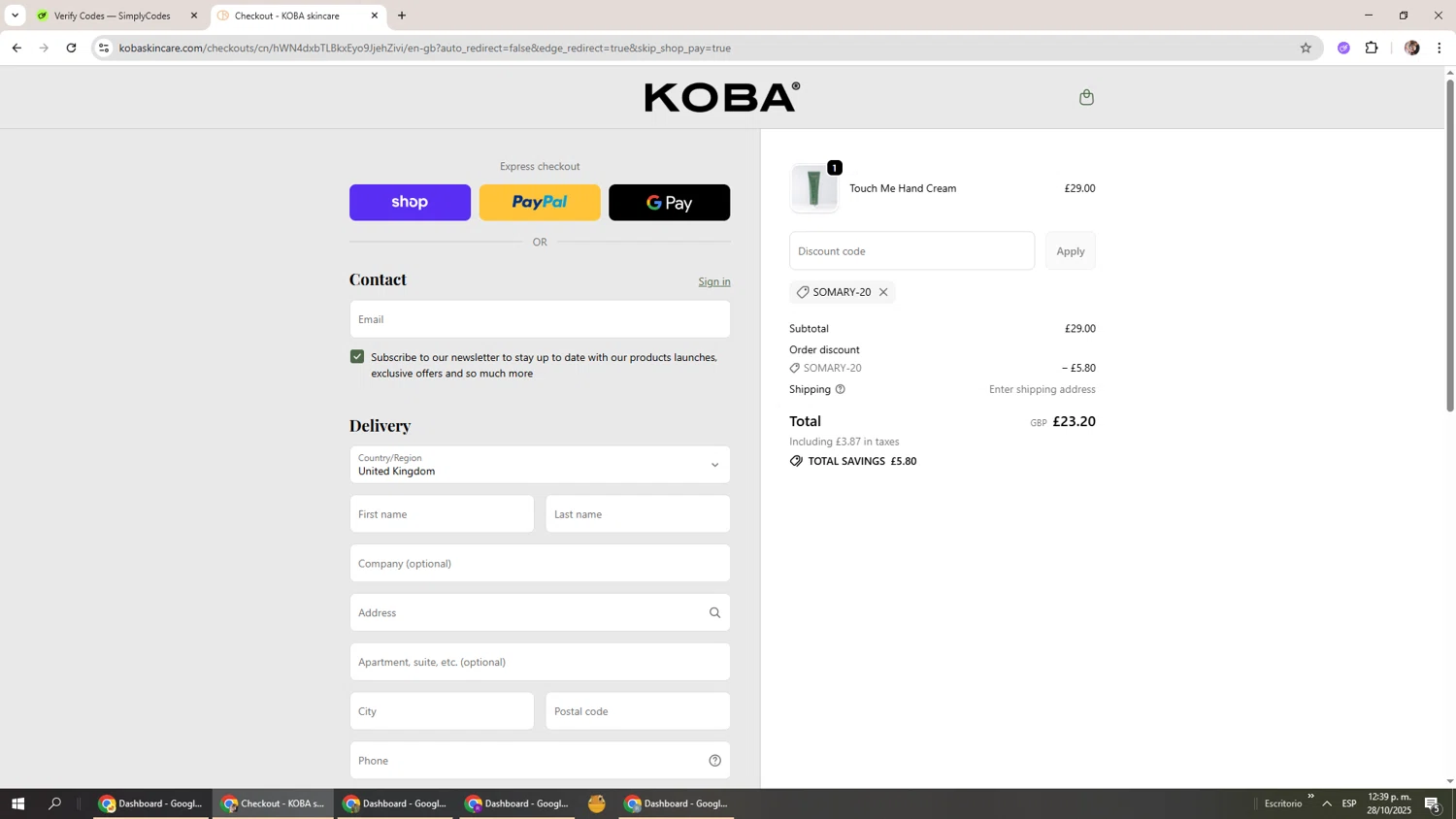Viewport: 1456px width, 819px height.
Task: Focus the Discount code field
Action: (x=911, y=251)
